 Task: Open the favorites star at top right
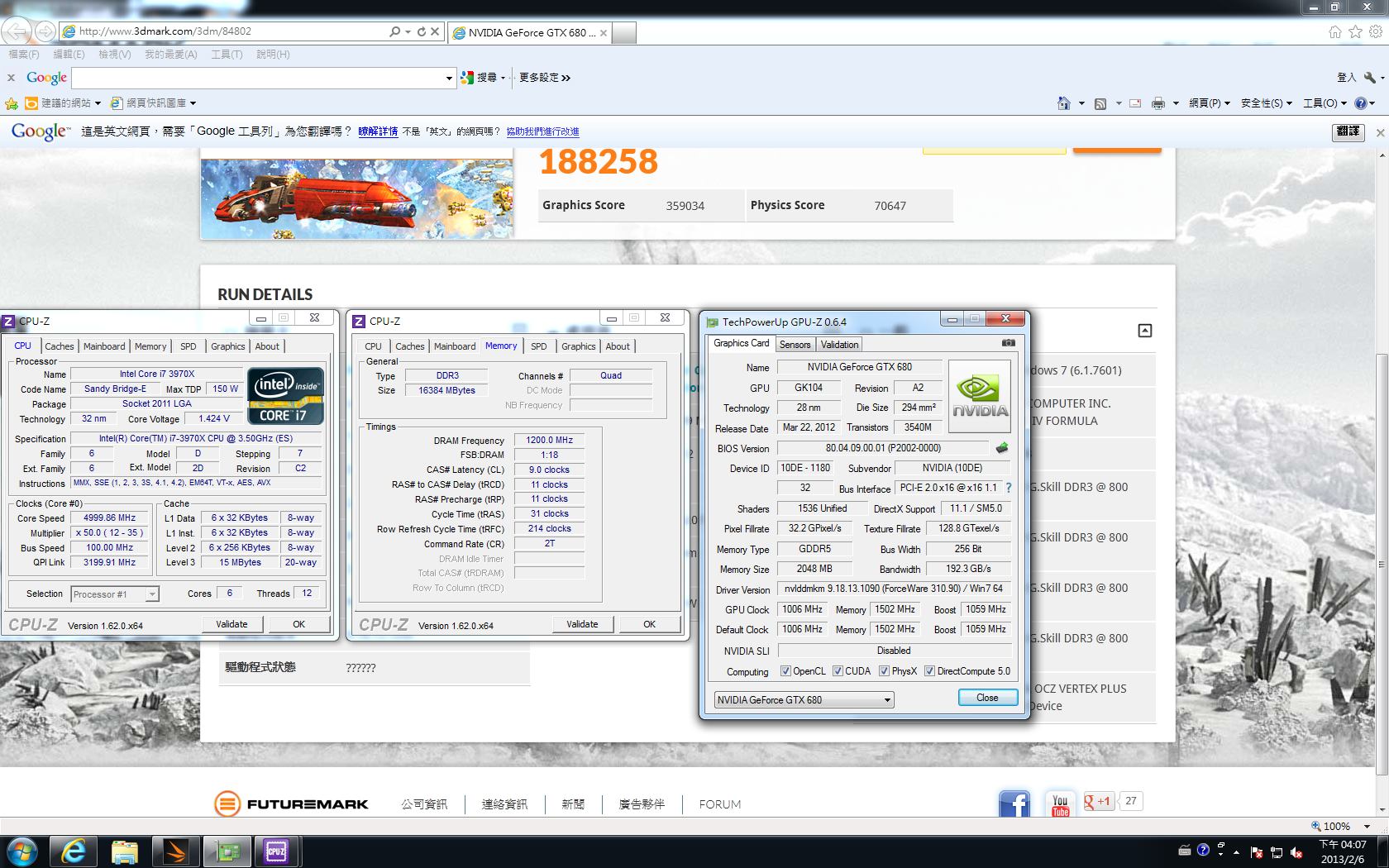[x=1355, y=31]
